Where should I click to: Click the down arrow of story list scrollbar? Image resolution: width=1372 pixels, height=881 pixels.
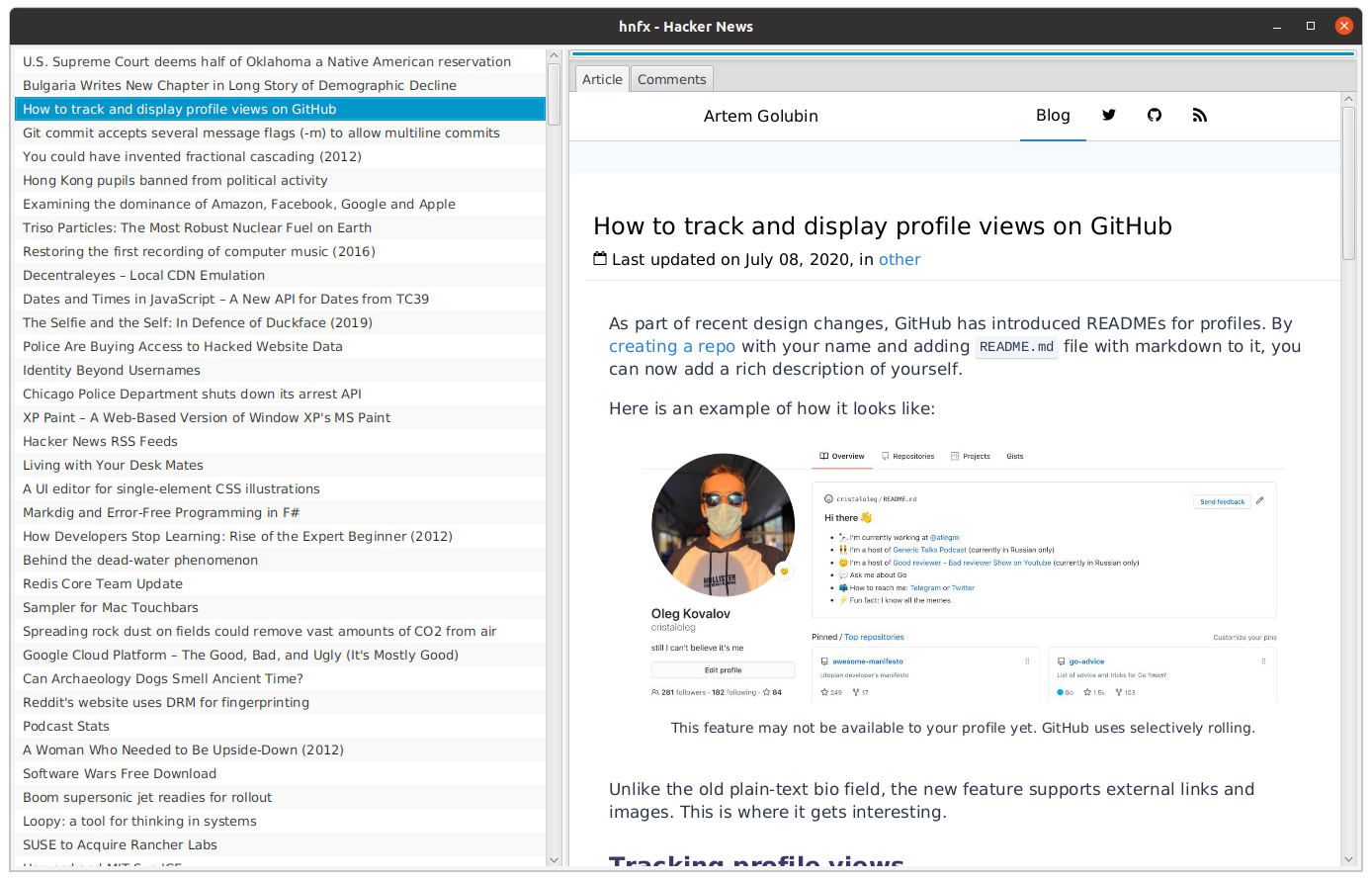click(x=554, y=860)
